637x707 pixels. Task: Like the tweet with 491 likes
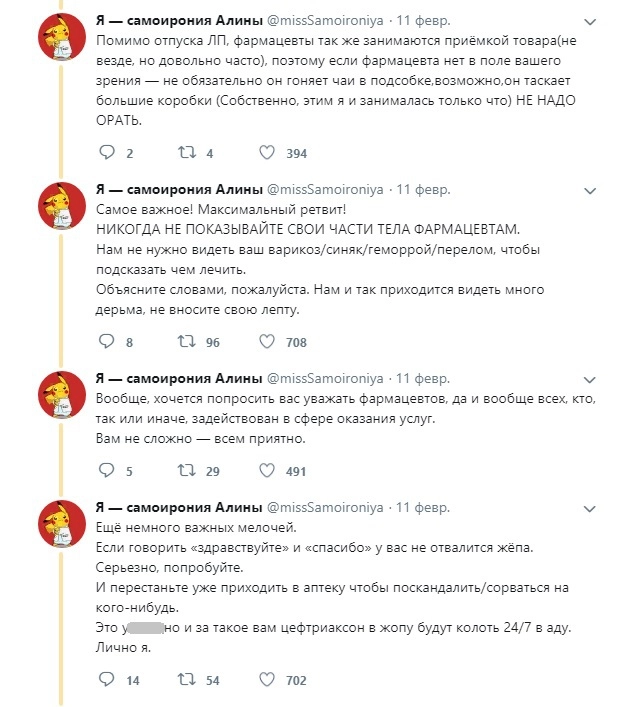pyautogui.click(x=267, y=471)
